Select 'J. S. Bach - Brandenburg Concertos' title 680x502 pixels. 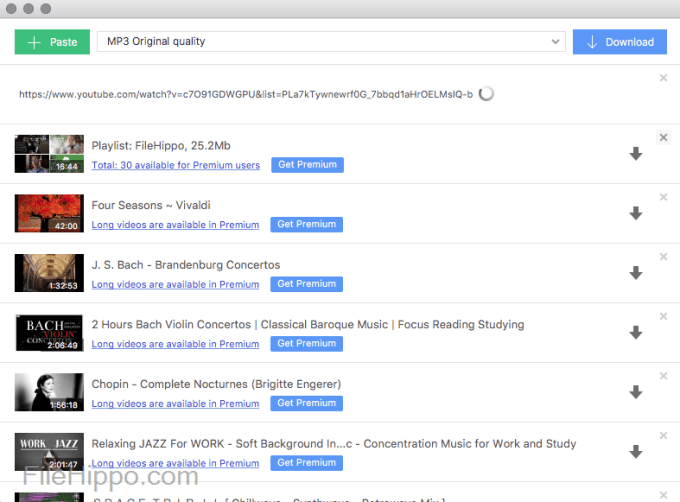click(x=186, y=265)
